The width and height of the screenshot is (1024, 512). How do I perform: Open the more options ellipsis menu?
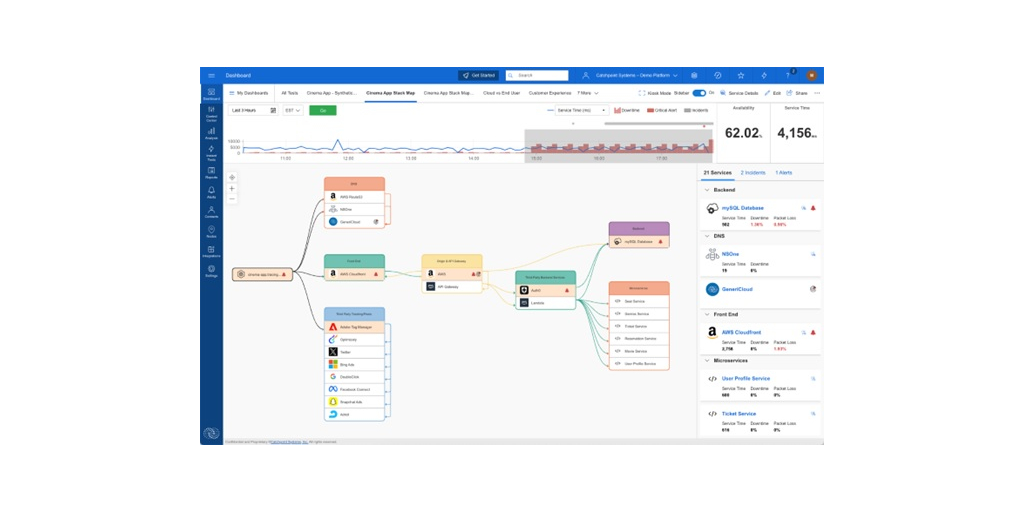coord(816,93)
